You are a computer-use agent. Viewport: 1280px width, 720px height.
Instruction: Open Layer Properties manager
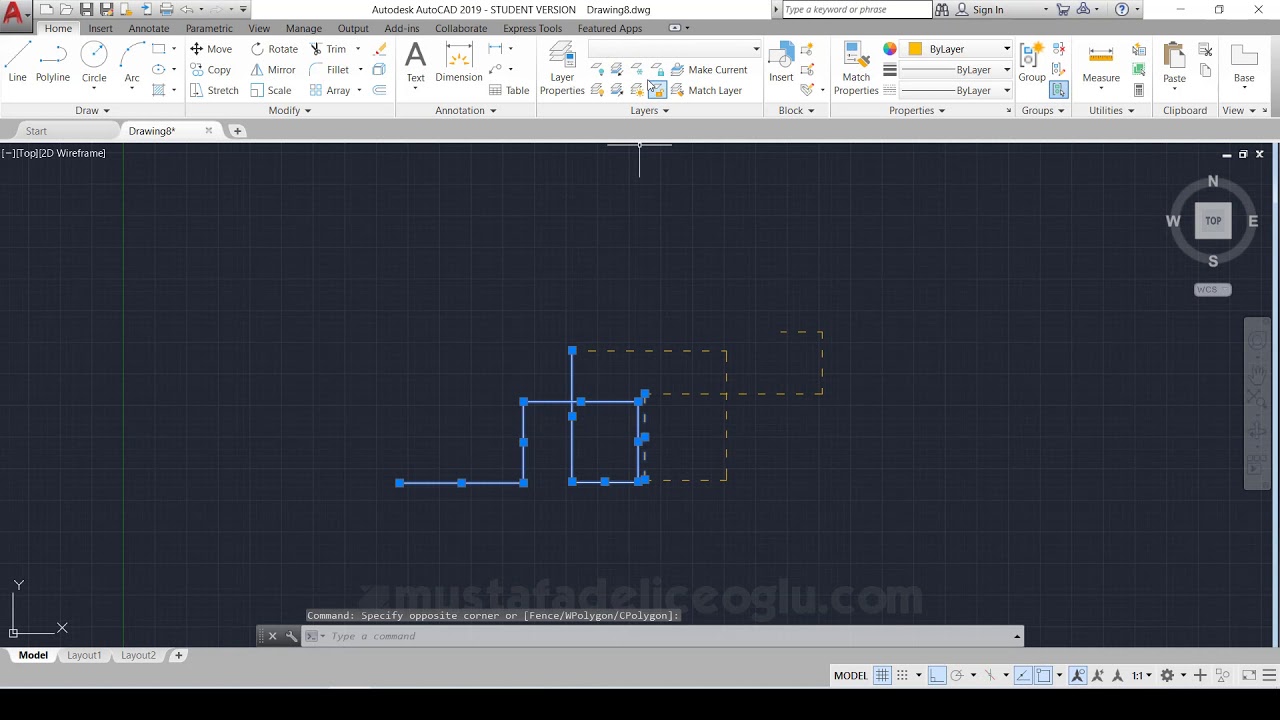(562, 68)
